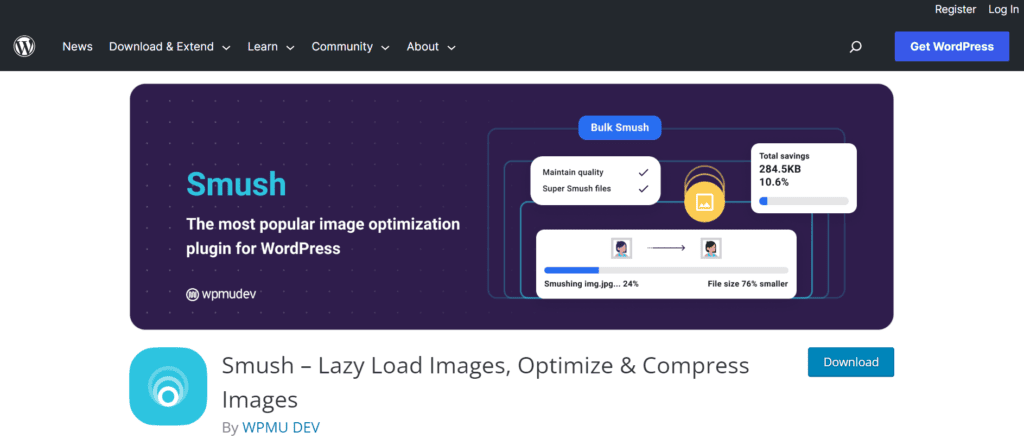Open the News menu item

pos(77,46)
